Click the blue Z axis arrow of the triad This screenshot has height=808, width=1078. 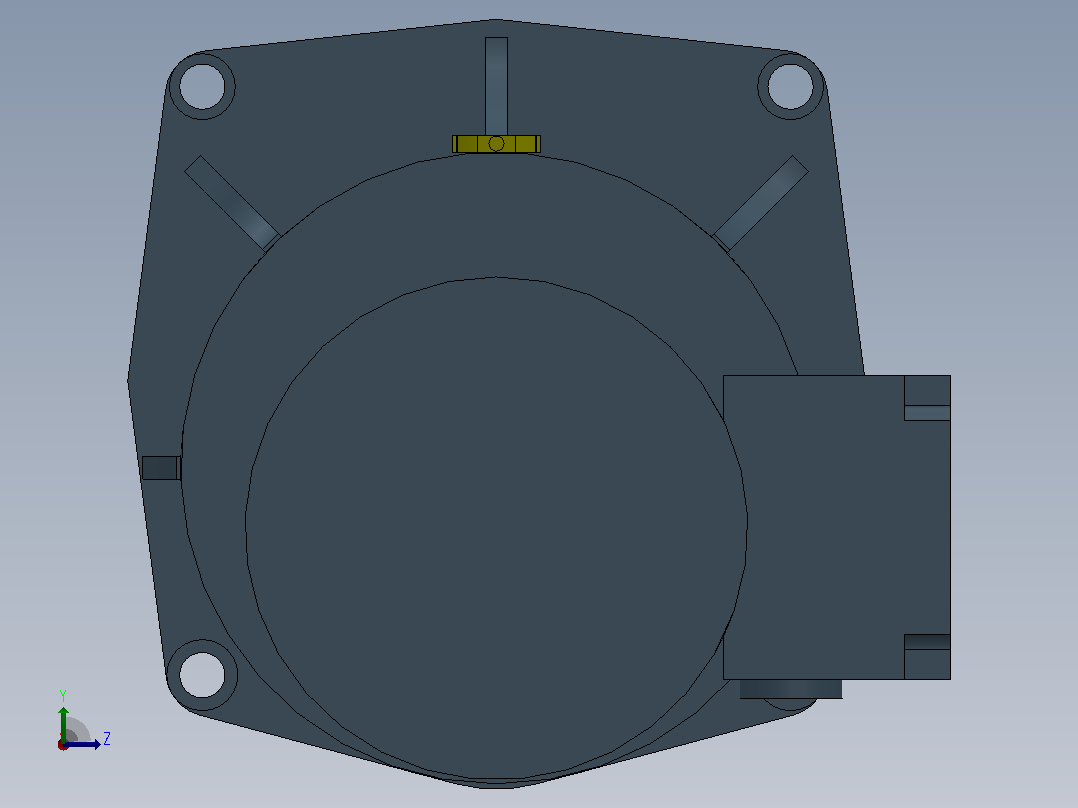coord(84,744)
